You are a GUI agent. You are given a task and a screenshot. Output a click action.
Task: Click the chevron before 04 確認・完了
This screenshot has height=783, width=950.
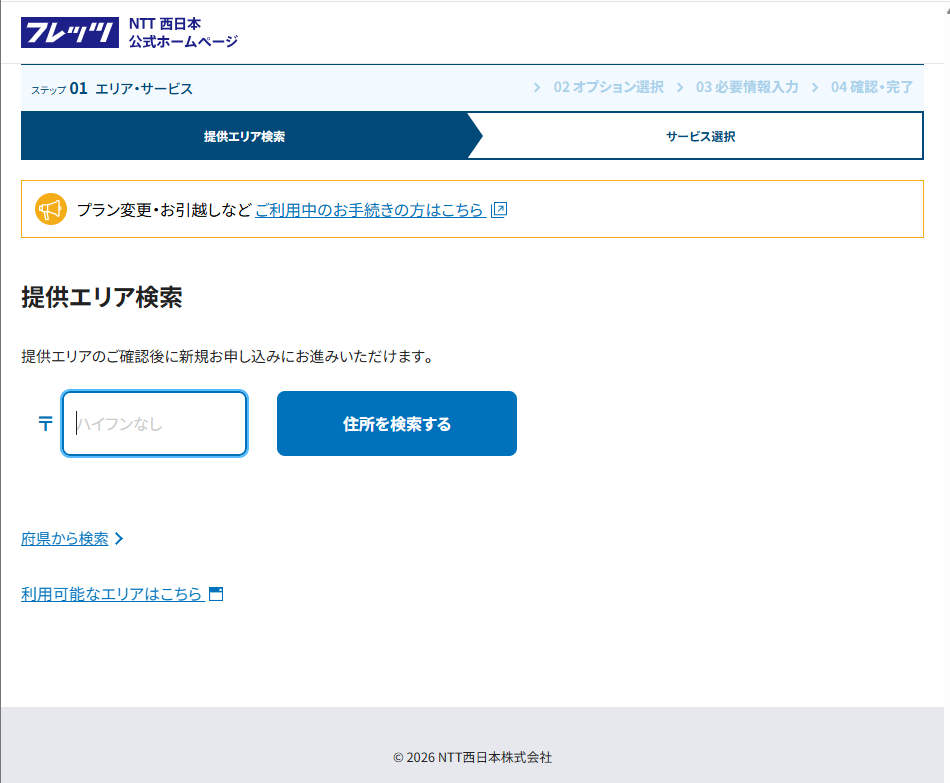pyautogui.click(x=815, y=88)
